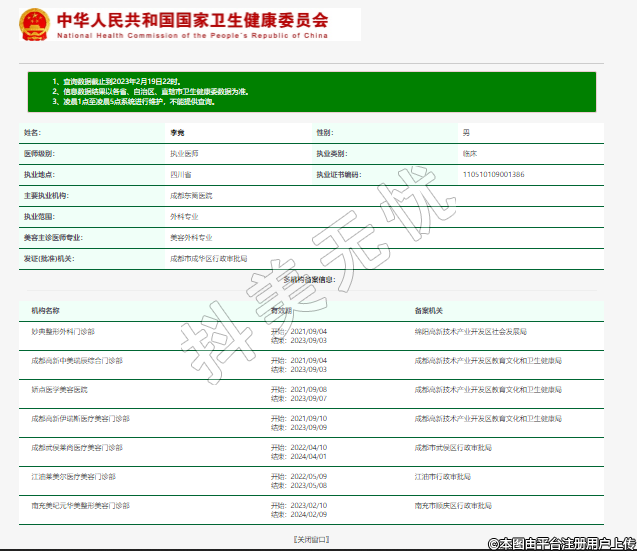Screen dimensions: 637x551
Task: Click the start date 2023/02/10
Action: (x=309, y=505)
